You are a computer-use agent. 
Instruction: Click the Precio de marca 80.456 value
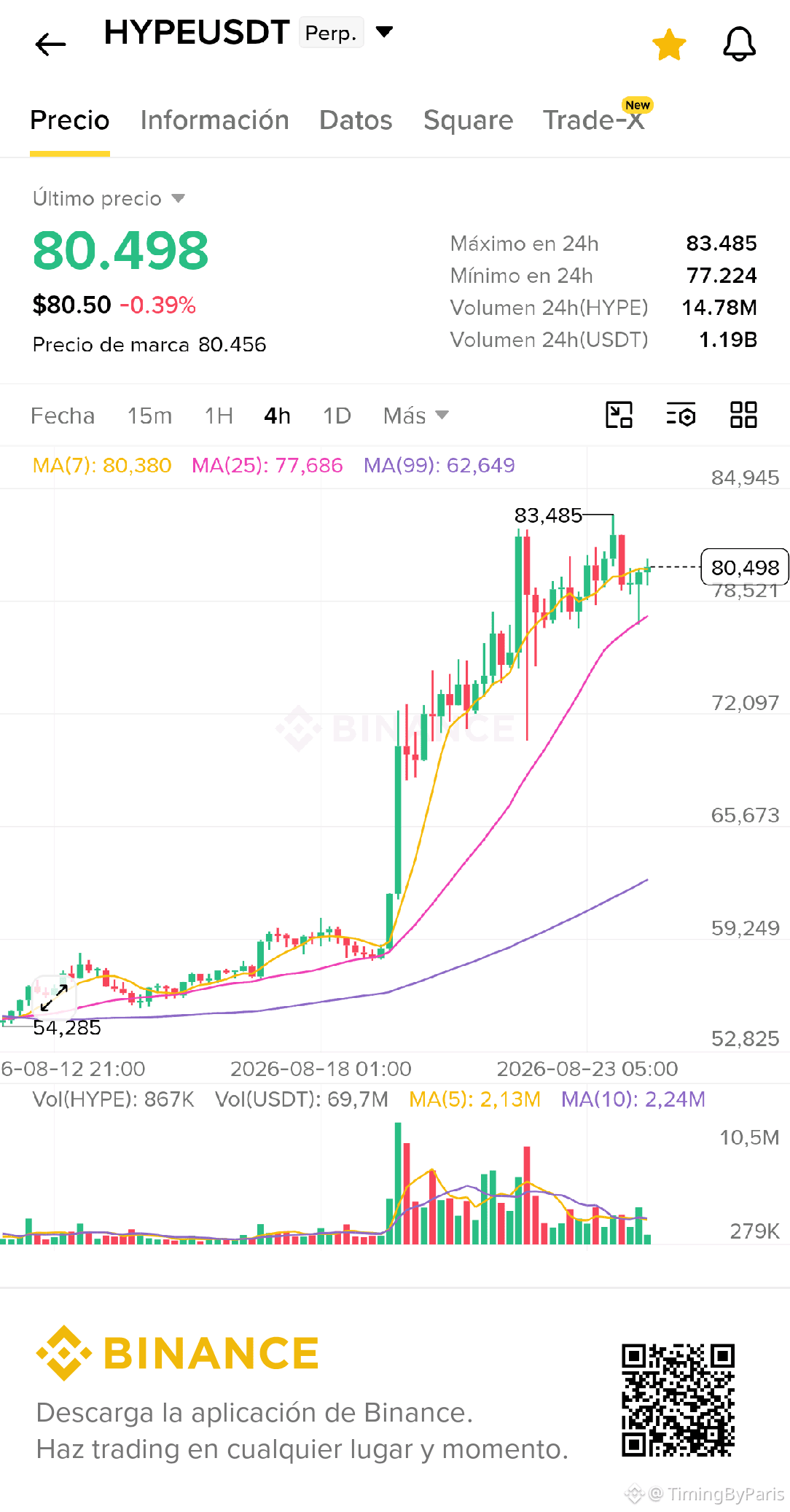tap(232, 344)
